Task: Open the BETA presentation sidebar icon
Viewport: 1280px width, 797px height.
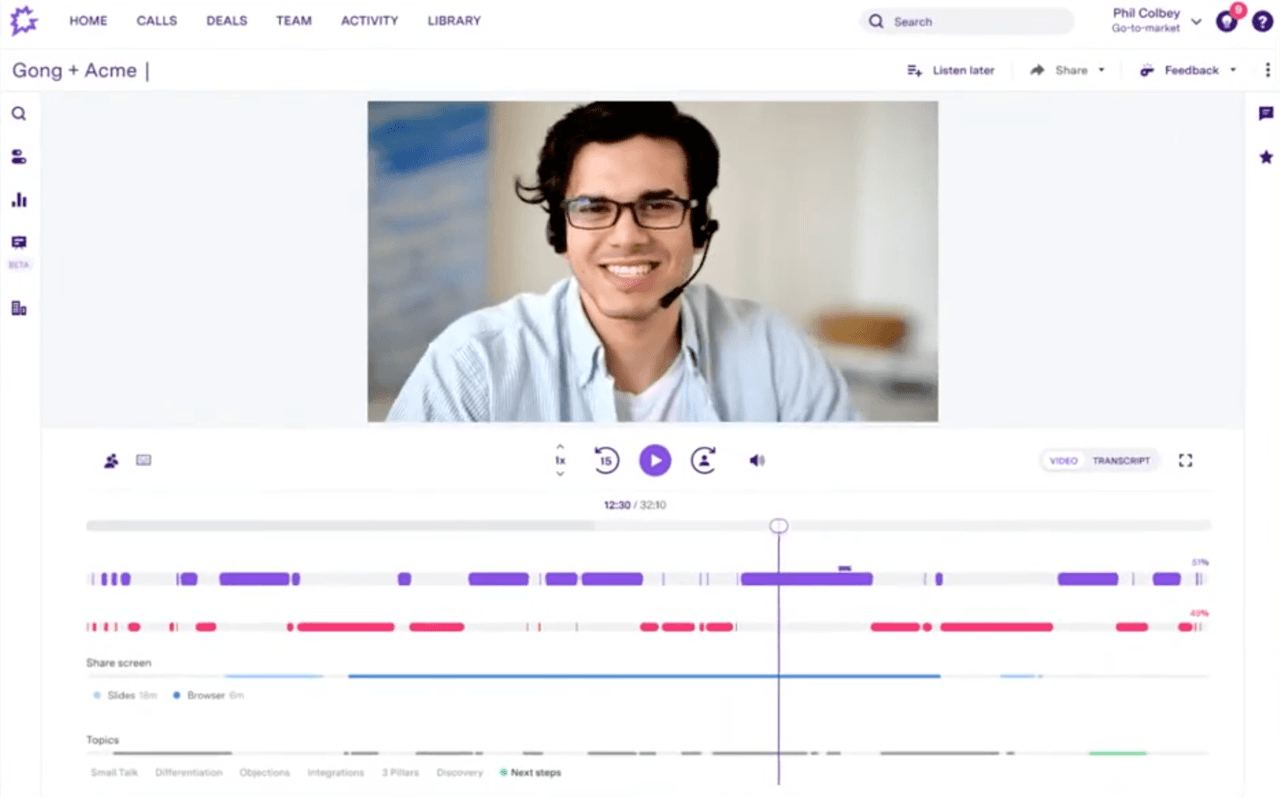Action: coord(19,242)
